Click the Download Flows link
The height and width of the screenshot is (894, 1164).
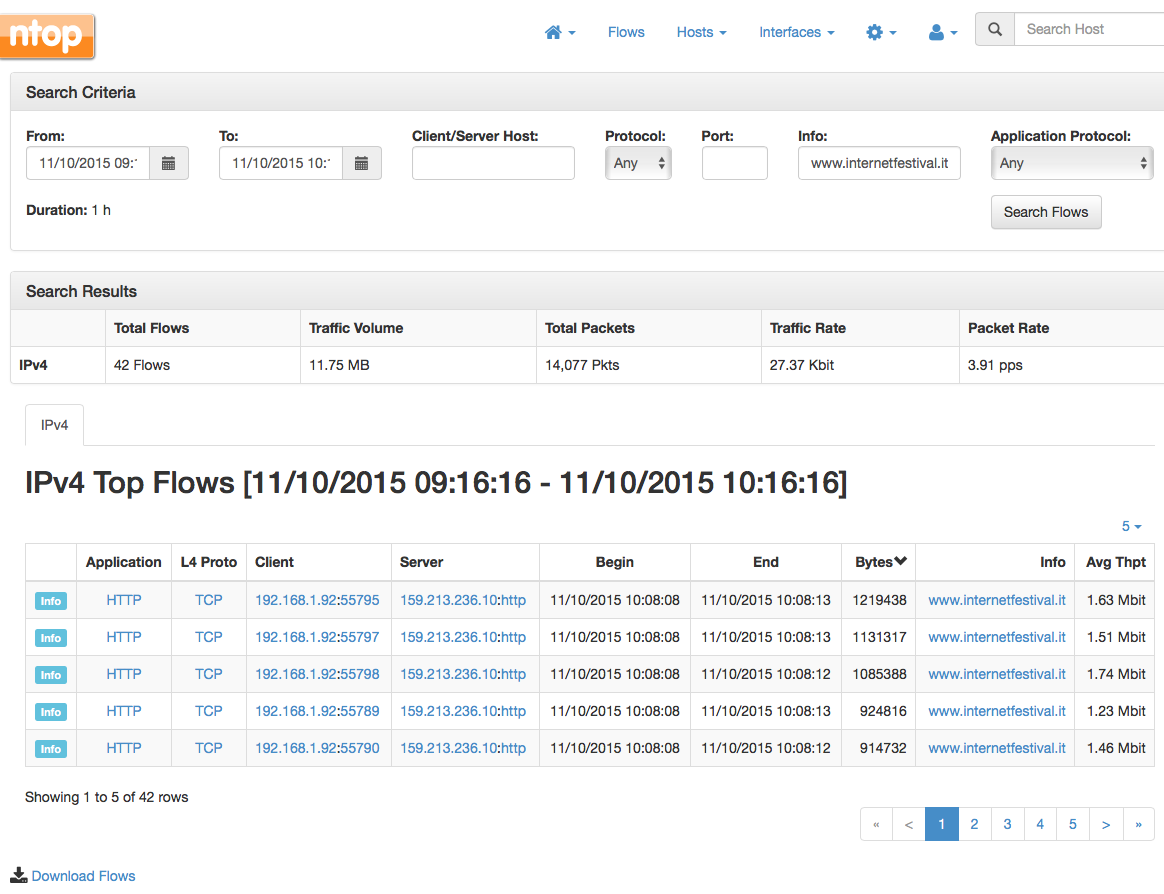tap(83, 876)
